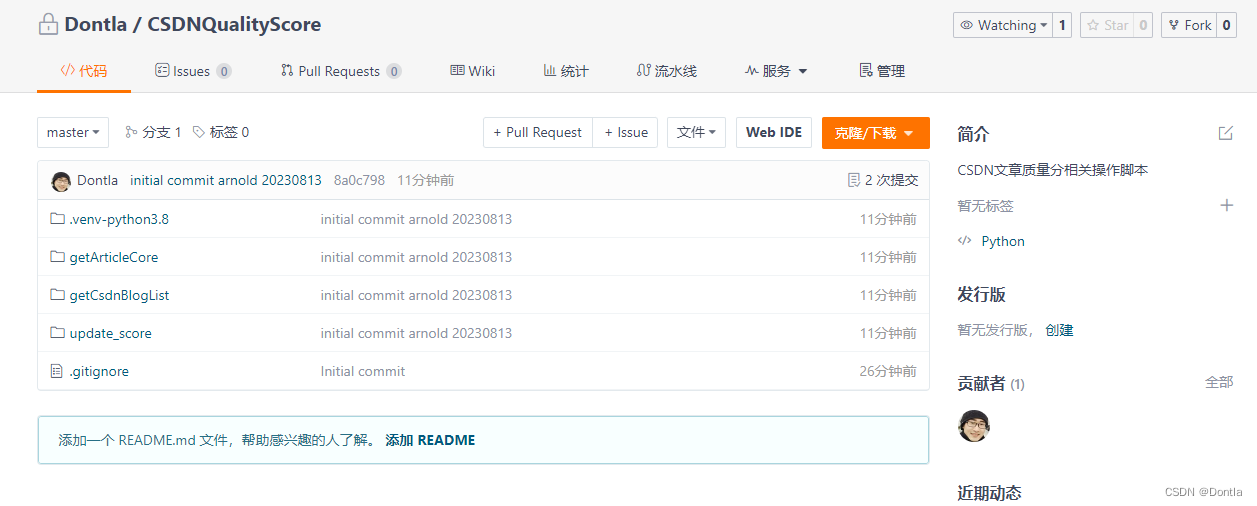Screen dimensions: 1257x506
Task: Click the + Pull Request button
Action: tap(538, 132)
